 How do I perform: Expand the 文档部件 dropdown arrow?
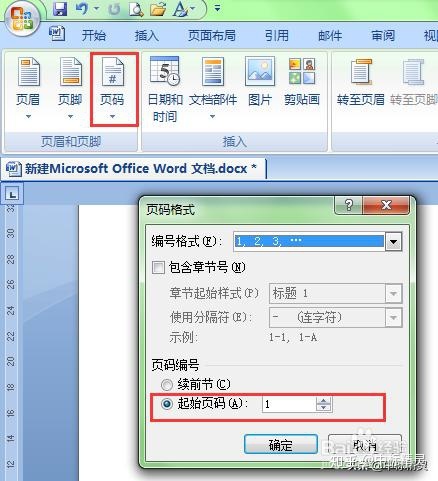pyautogui.click(x=212, y=116)
